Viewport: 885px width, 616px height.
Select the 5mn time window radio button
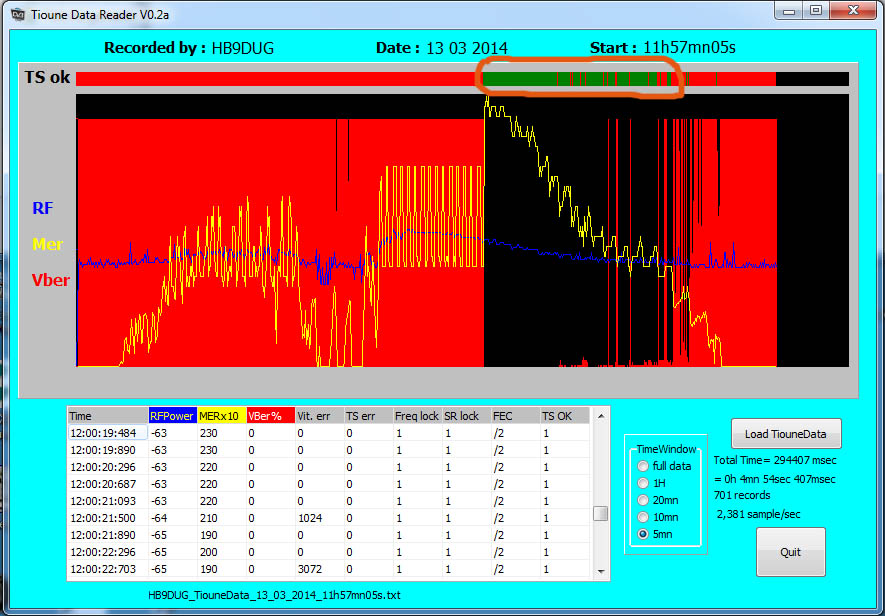(643, 535)
